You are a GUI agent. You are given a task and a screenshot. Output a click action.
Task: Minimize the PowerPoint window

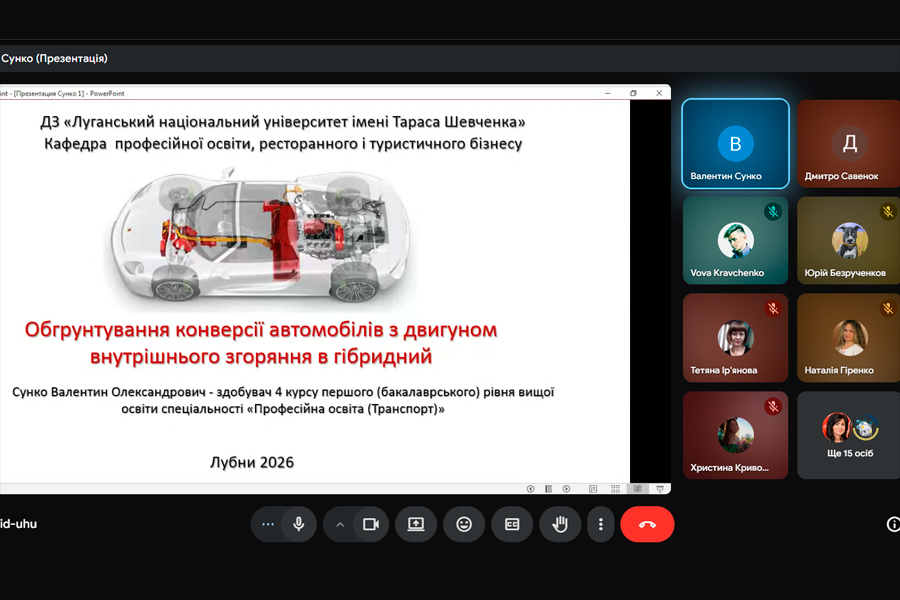(x=608, y=93)
